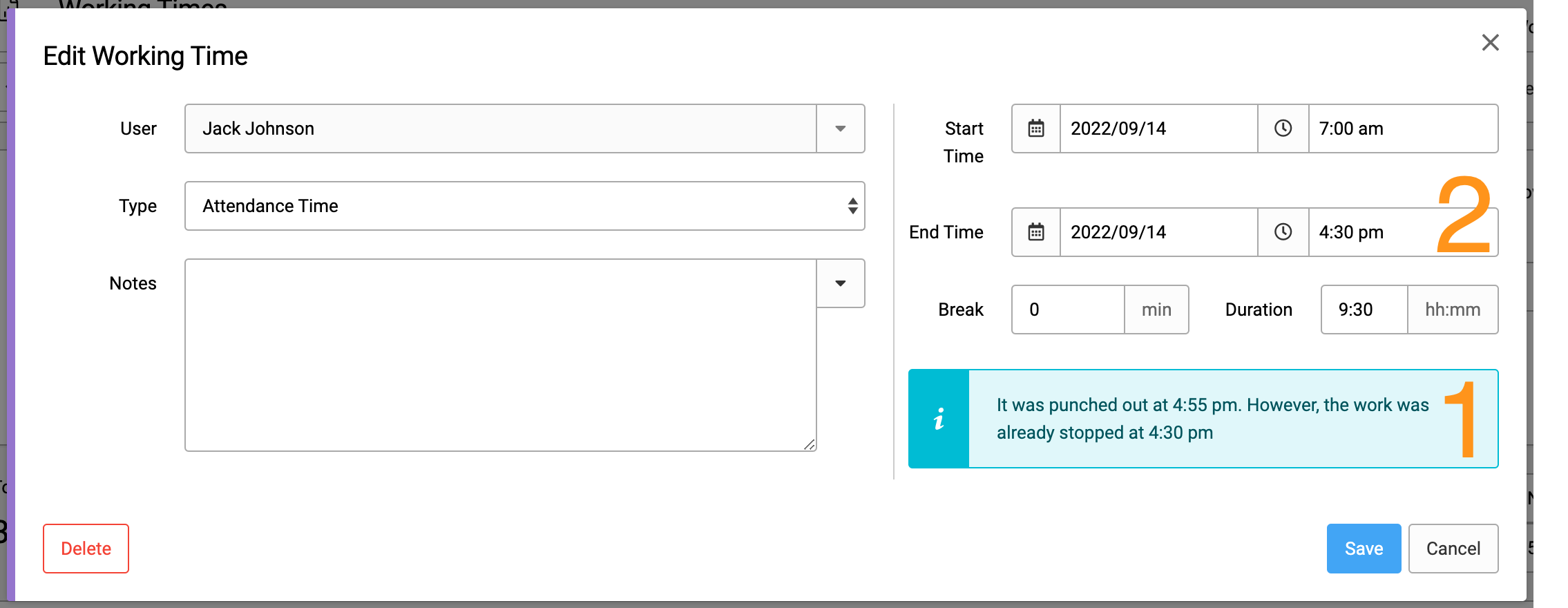The width and height of the screenshot is (1568, 608).
Task: Open the Type select showing Attendance Time
Action: click(524, 206)
